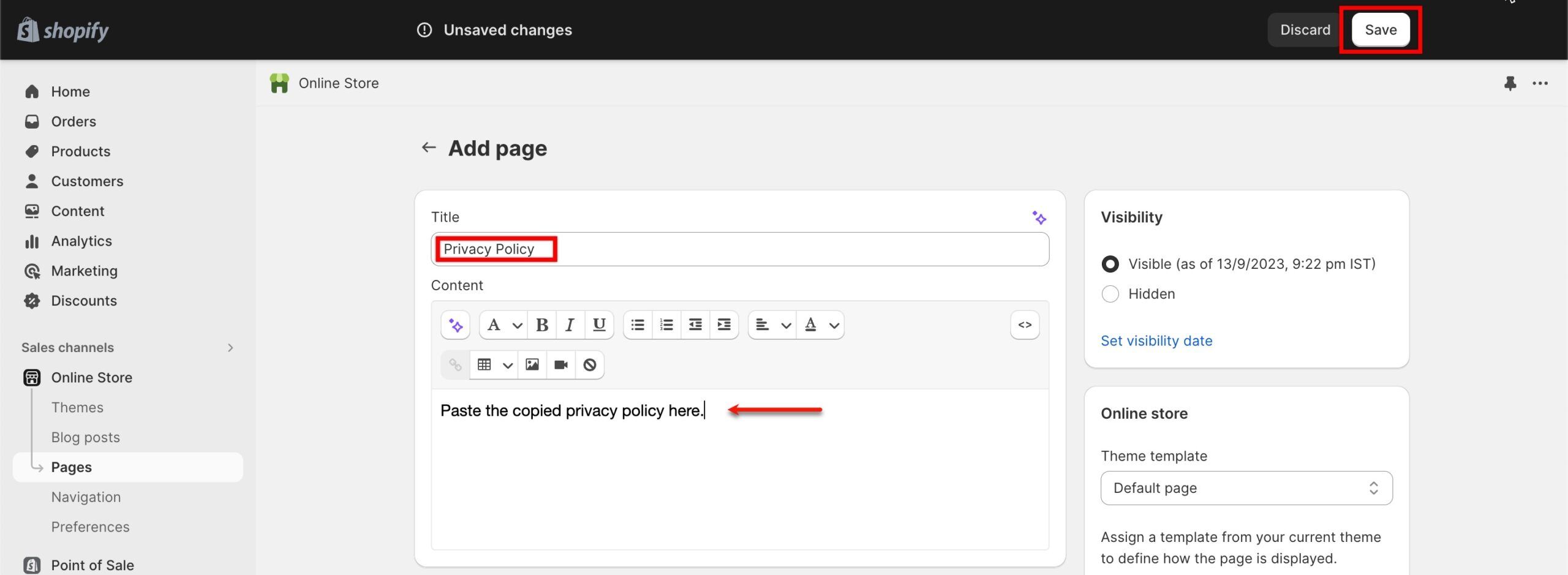This screenshot has height=575, width=1568.
Task: Open the three-dot more actions menu
Action: pyautogui.click(x=1540, y=83)
